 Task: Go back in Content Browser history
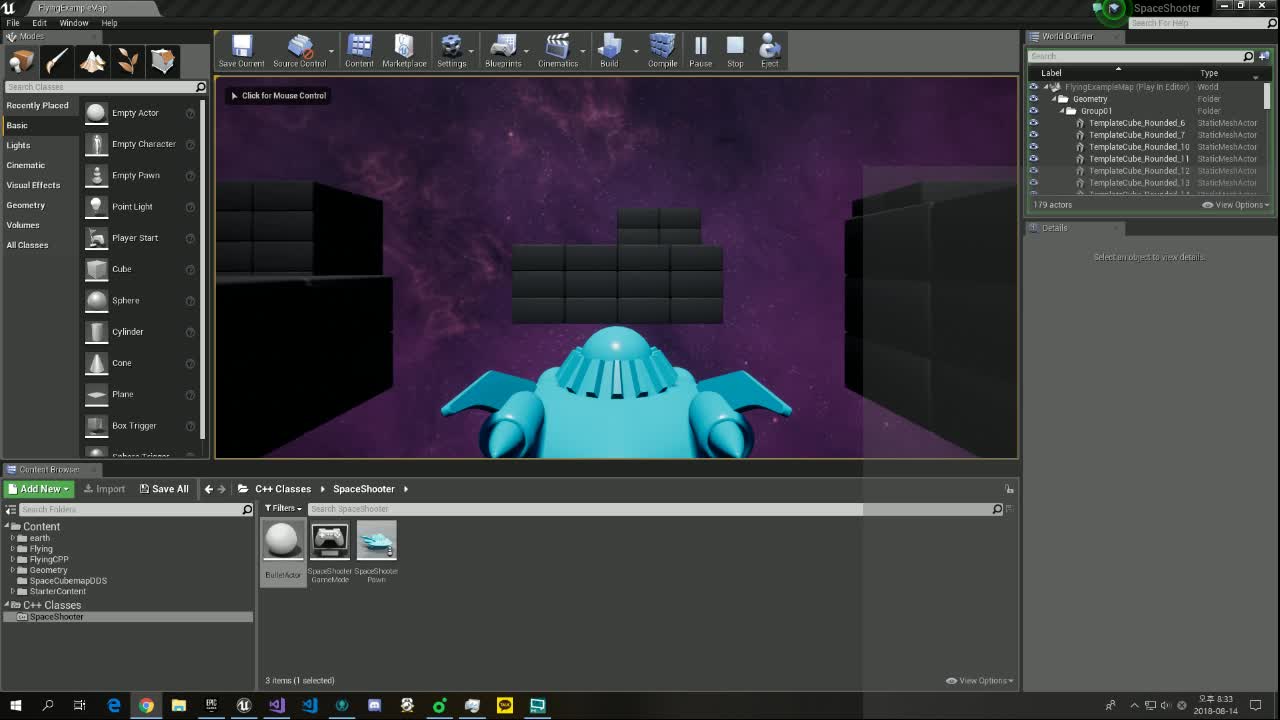(x=209, y=489)
